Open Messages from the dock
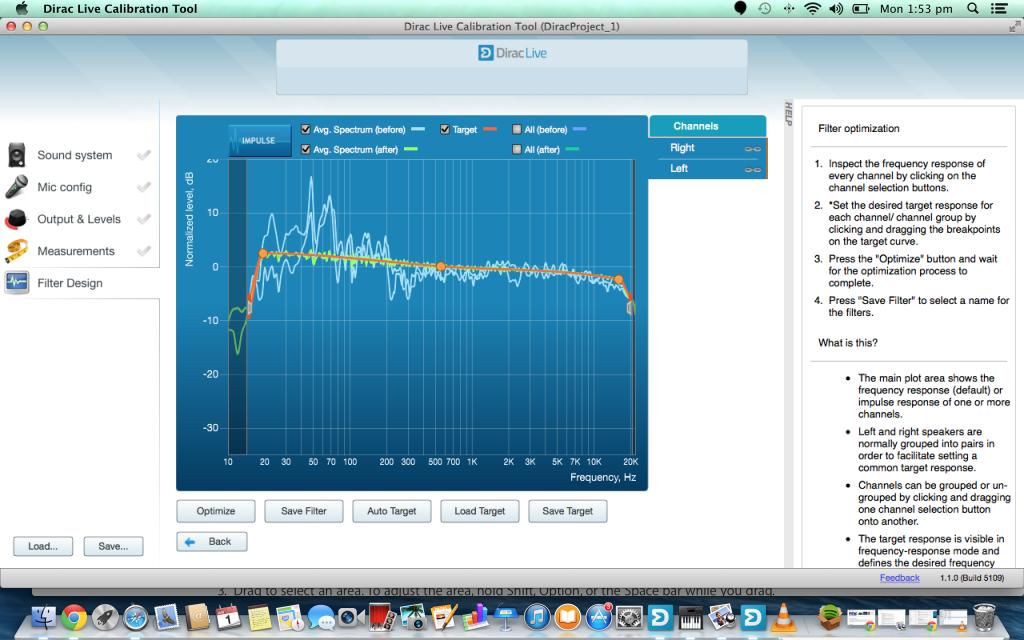Viewport: 1024px width, 640px height. pyautogui.click(x=321, y=617)
